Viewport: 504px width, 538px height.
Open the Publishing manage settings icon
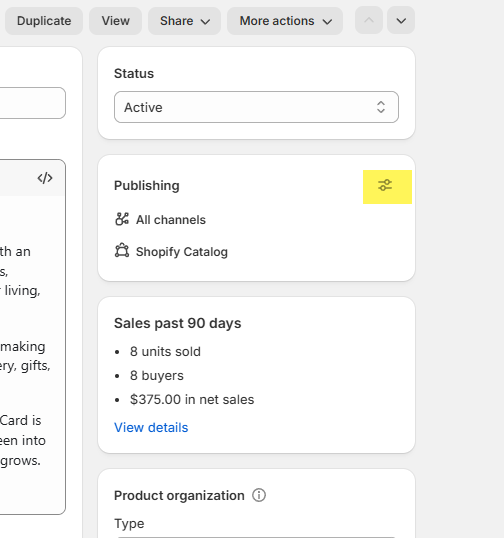point(385,185)
